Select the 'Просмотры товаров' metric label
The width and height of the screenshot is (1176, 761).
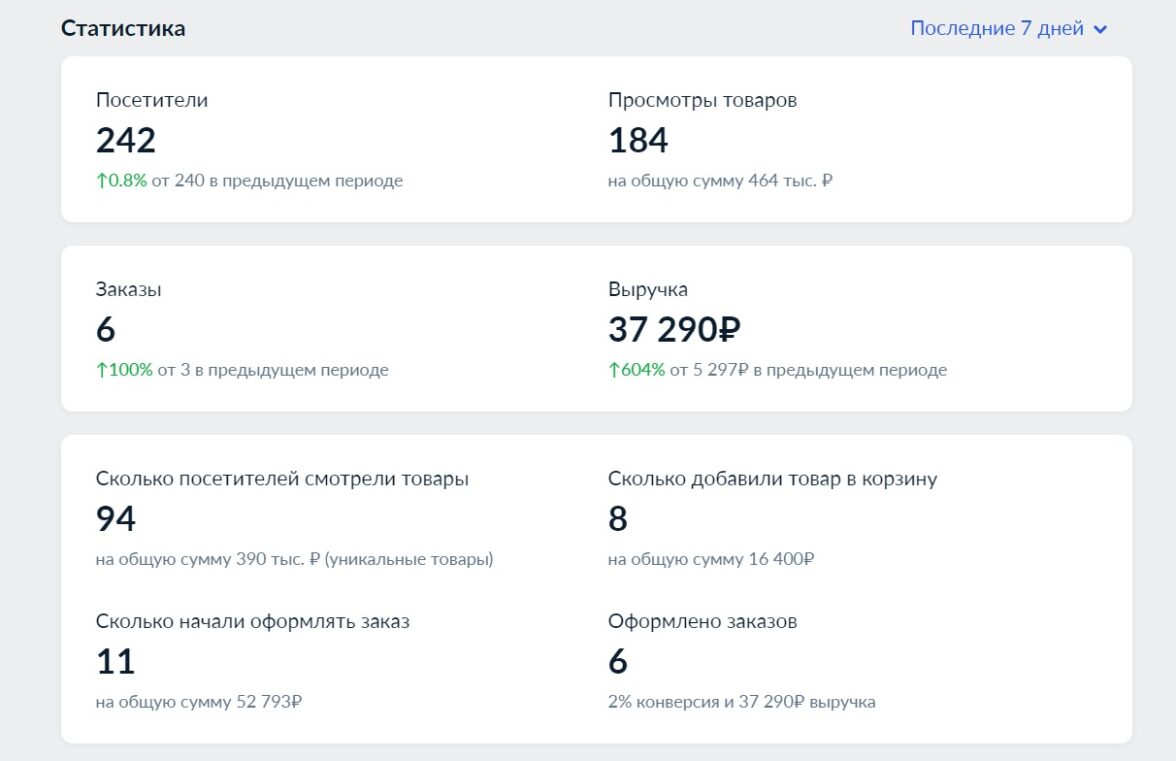coord(702,100)
